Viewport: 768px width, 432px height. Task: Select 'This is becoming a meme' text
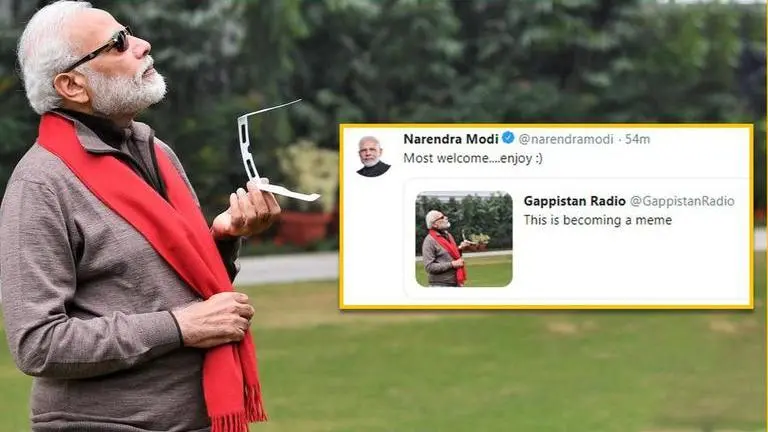pyautogui.click(x=598, y=220)
